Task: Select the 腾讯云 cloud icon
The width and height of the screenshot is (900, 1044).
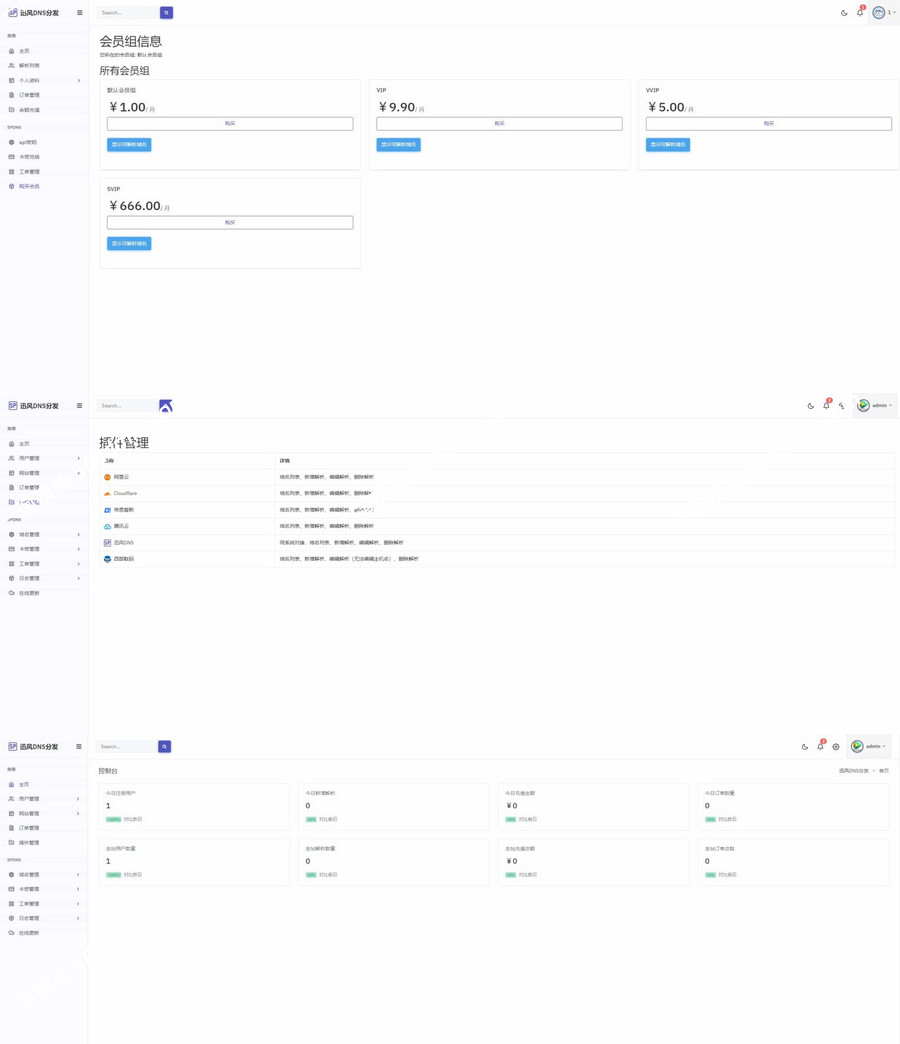Action: coord(107,526)
